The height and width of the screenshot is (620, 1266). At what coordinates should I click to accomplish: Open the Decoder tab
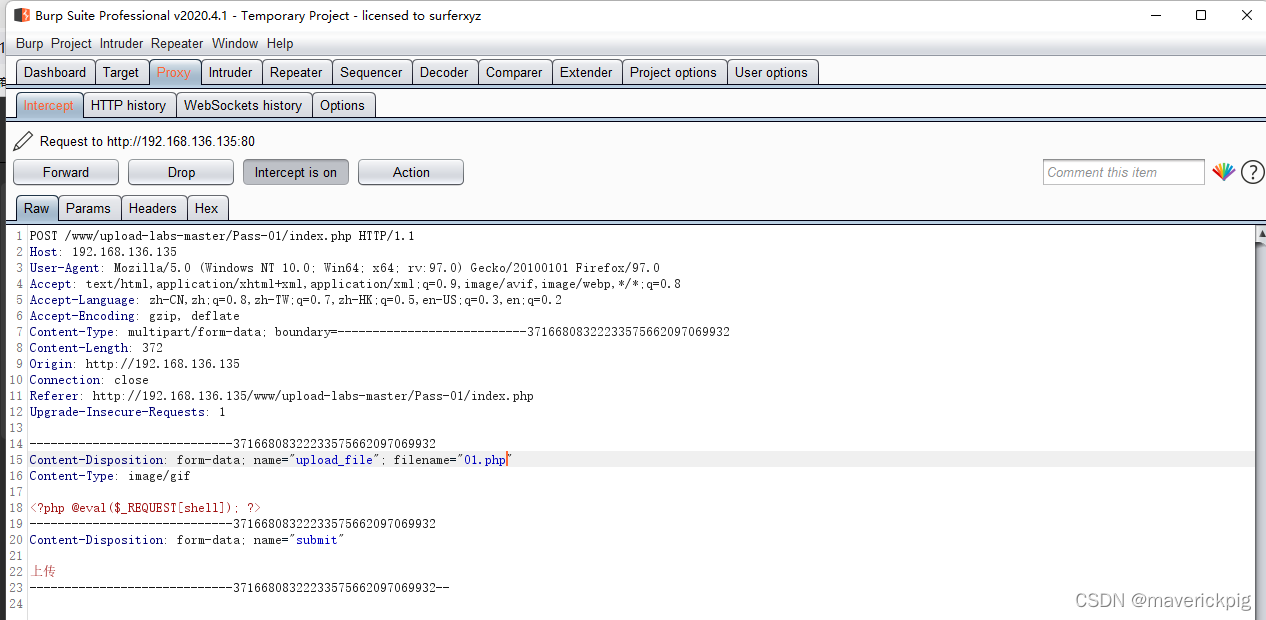[444, 72]
